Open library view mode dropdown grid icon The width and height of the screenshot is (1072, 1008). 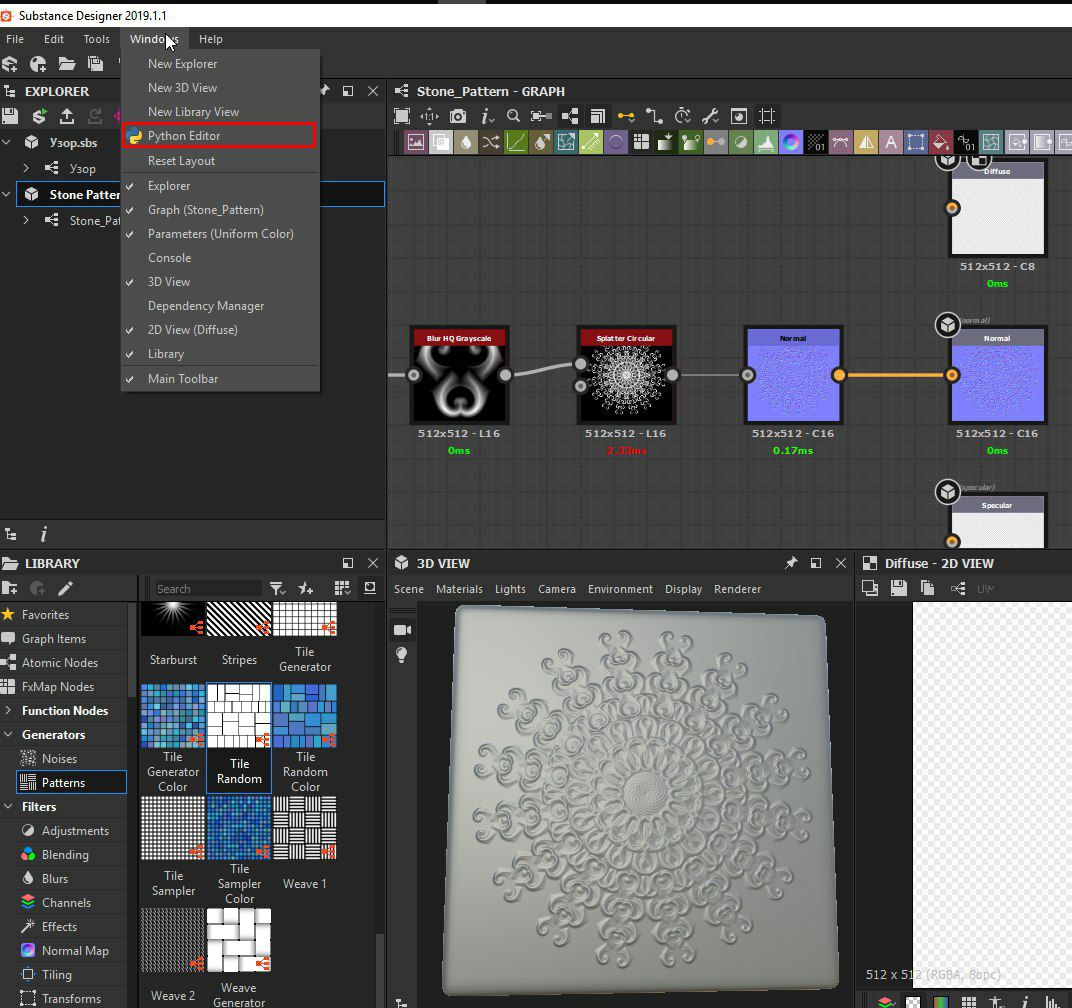[x=343, y=588]
